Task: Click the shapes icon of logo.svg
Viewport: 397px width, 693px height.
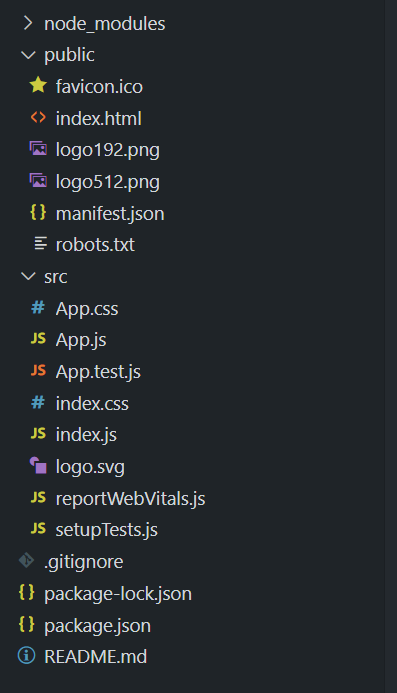Action: pos(38,466)
